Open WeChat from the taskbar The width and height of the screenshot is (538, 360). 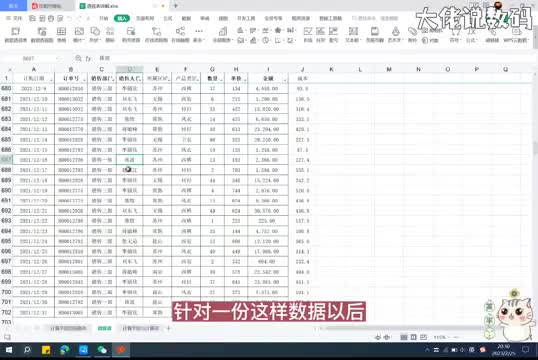[102, 350]
